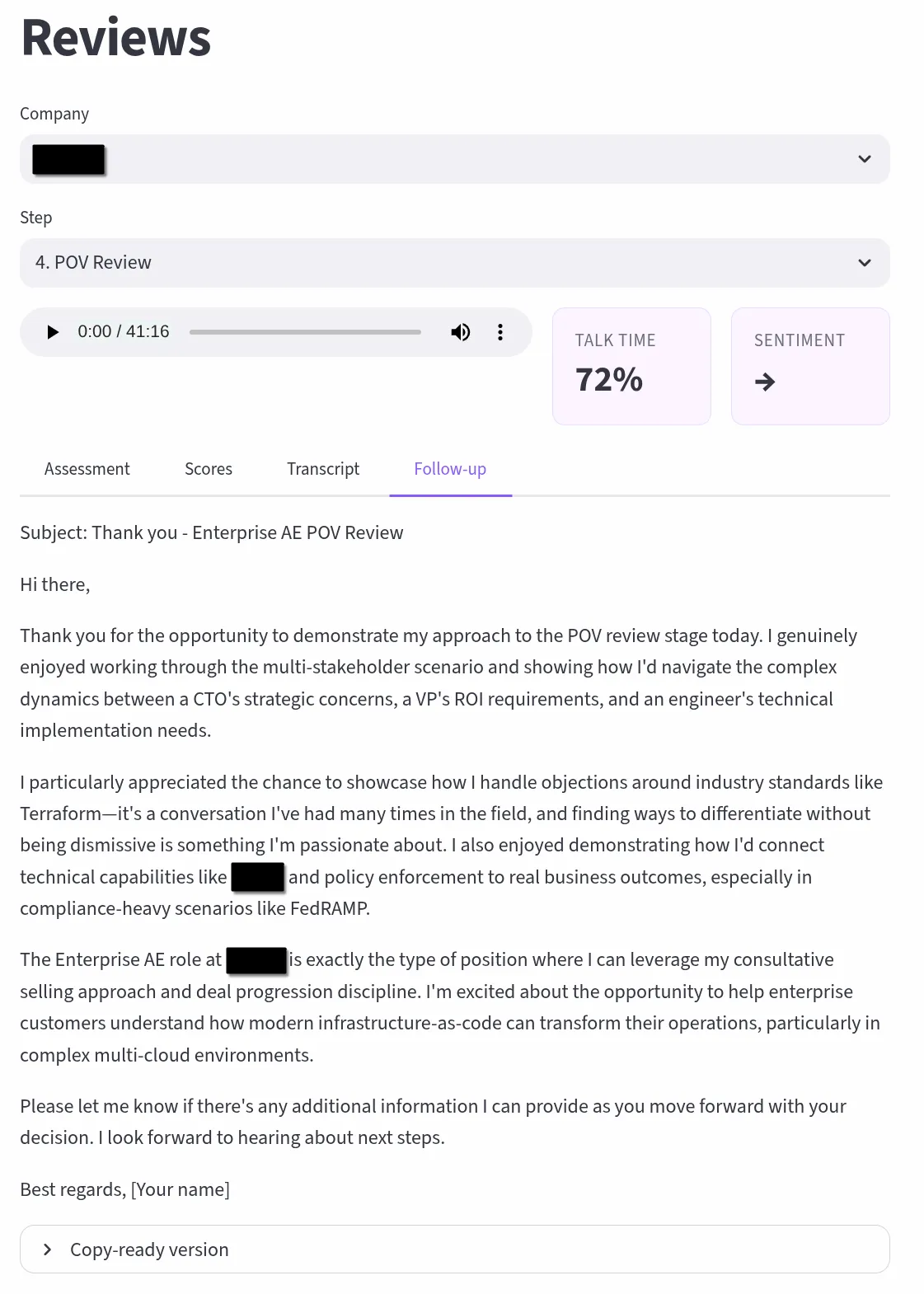Click the speaker icon on the player
Image resolution: width=924 pixels, height=1294 pixels.
point(461,332)
